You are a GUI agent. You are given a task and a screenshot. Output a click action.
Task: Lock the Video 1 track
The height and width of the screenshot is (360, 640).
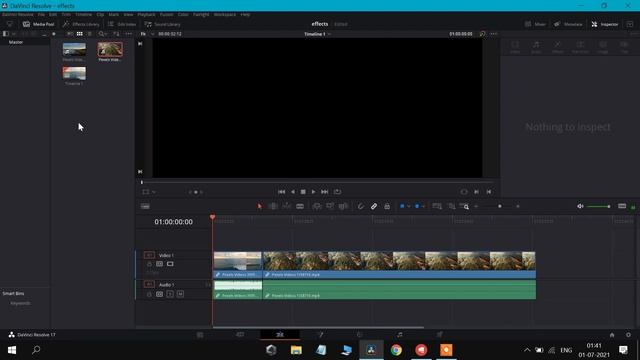(149, 264)
